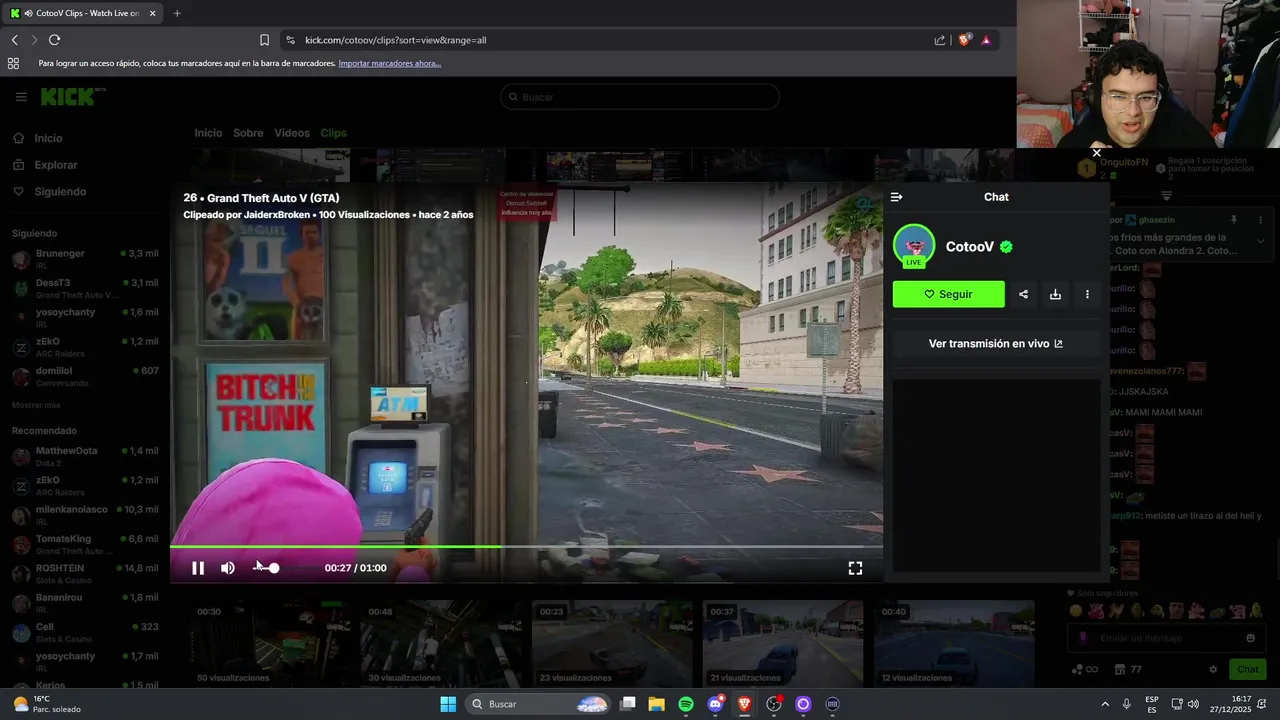Open the Kick hamburger menu
This screenshot has width=1280, height=720.
(21, 97)
